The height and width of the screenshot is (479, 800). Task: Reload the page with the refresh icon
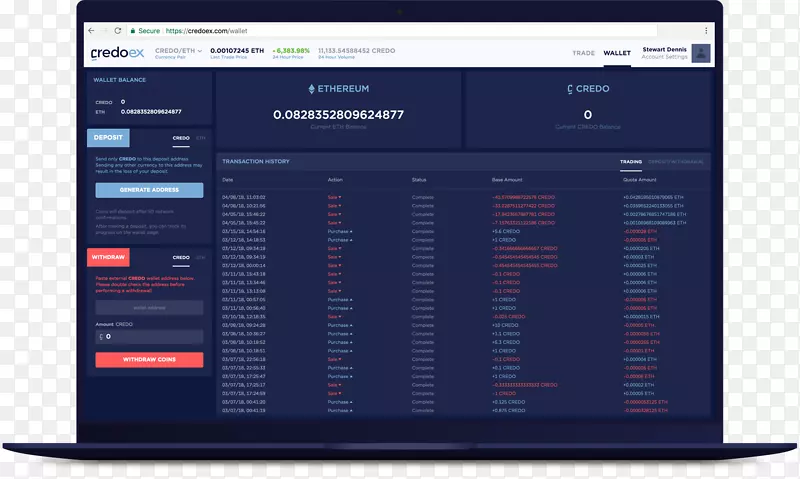[118, 31]
